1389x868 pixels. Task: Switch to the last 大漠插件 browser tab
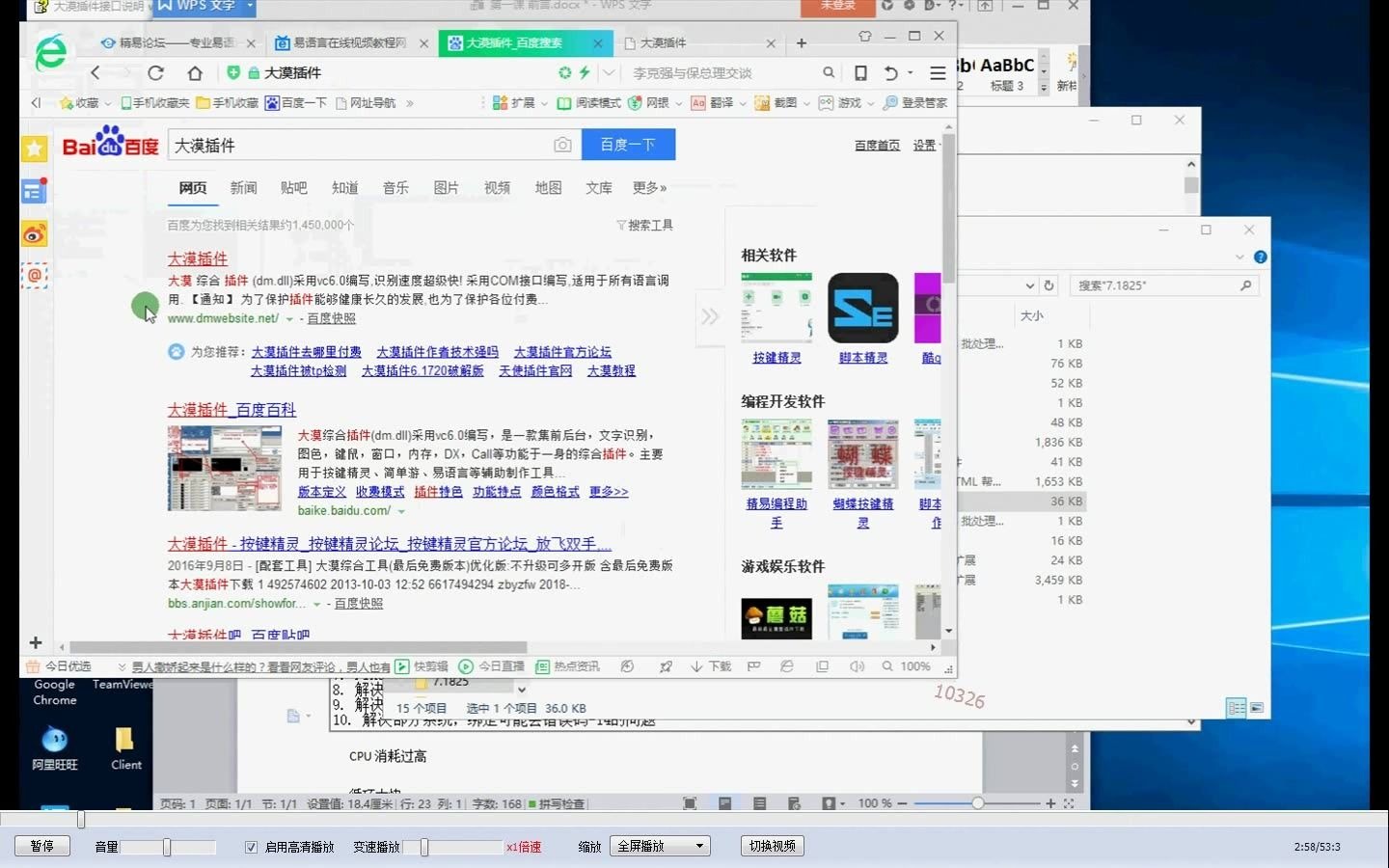698,43
